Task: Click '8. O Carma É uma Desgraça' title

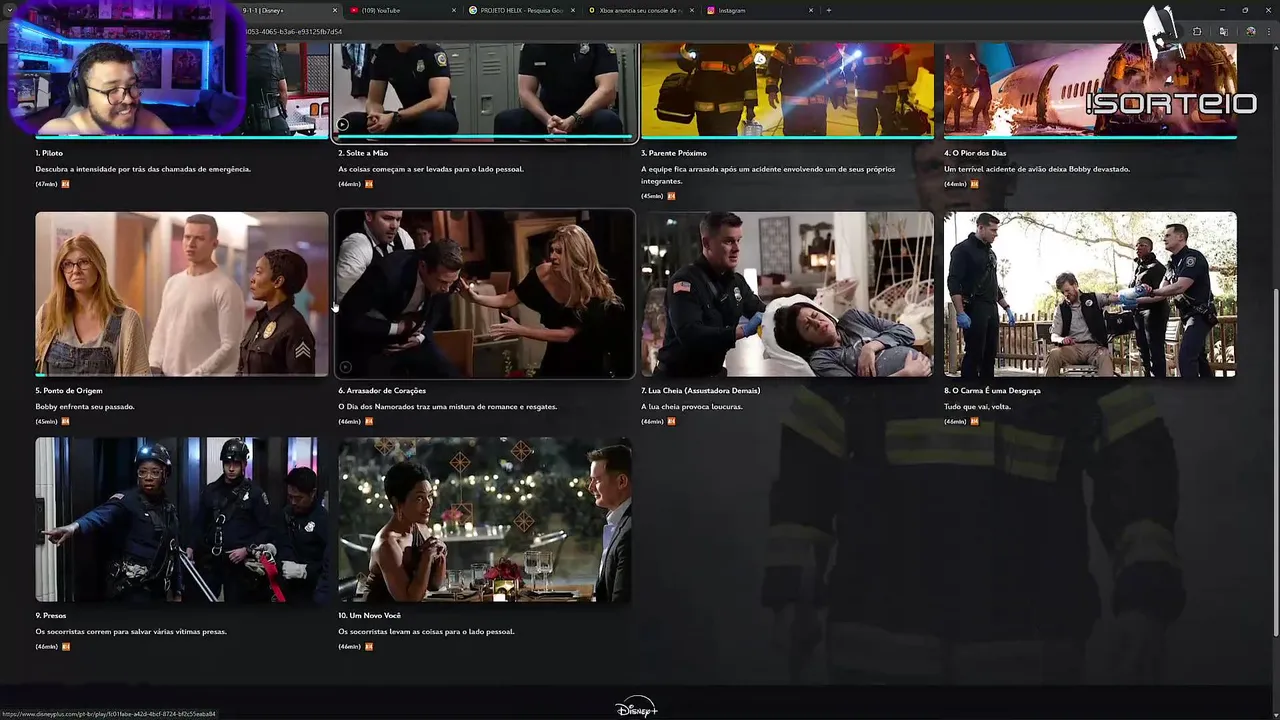Action: (x=992, y=391)
